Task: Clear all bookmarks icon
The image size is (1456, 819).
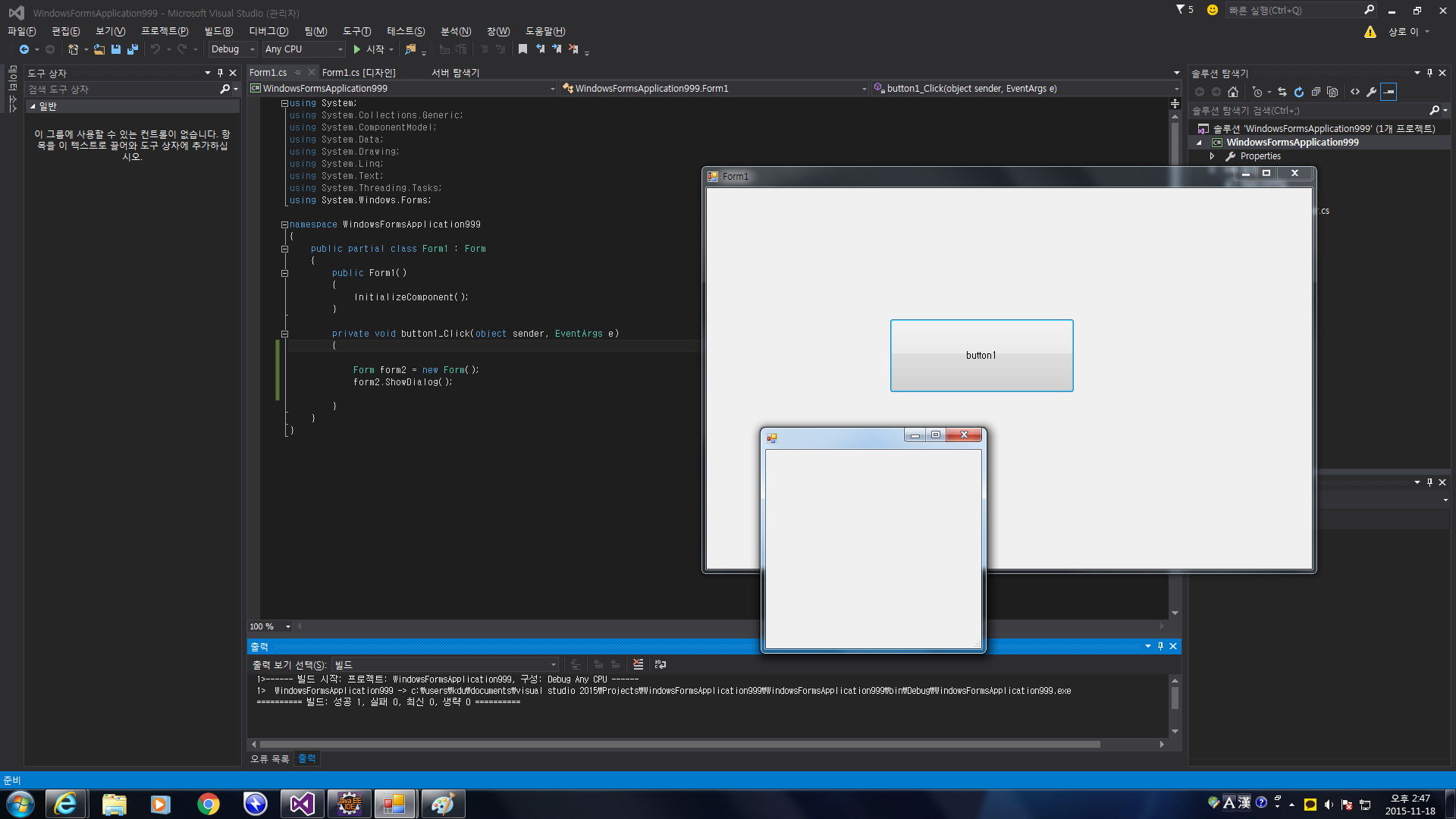Action: [573, 49]
